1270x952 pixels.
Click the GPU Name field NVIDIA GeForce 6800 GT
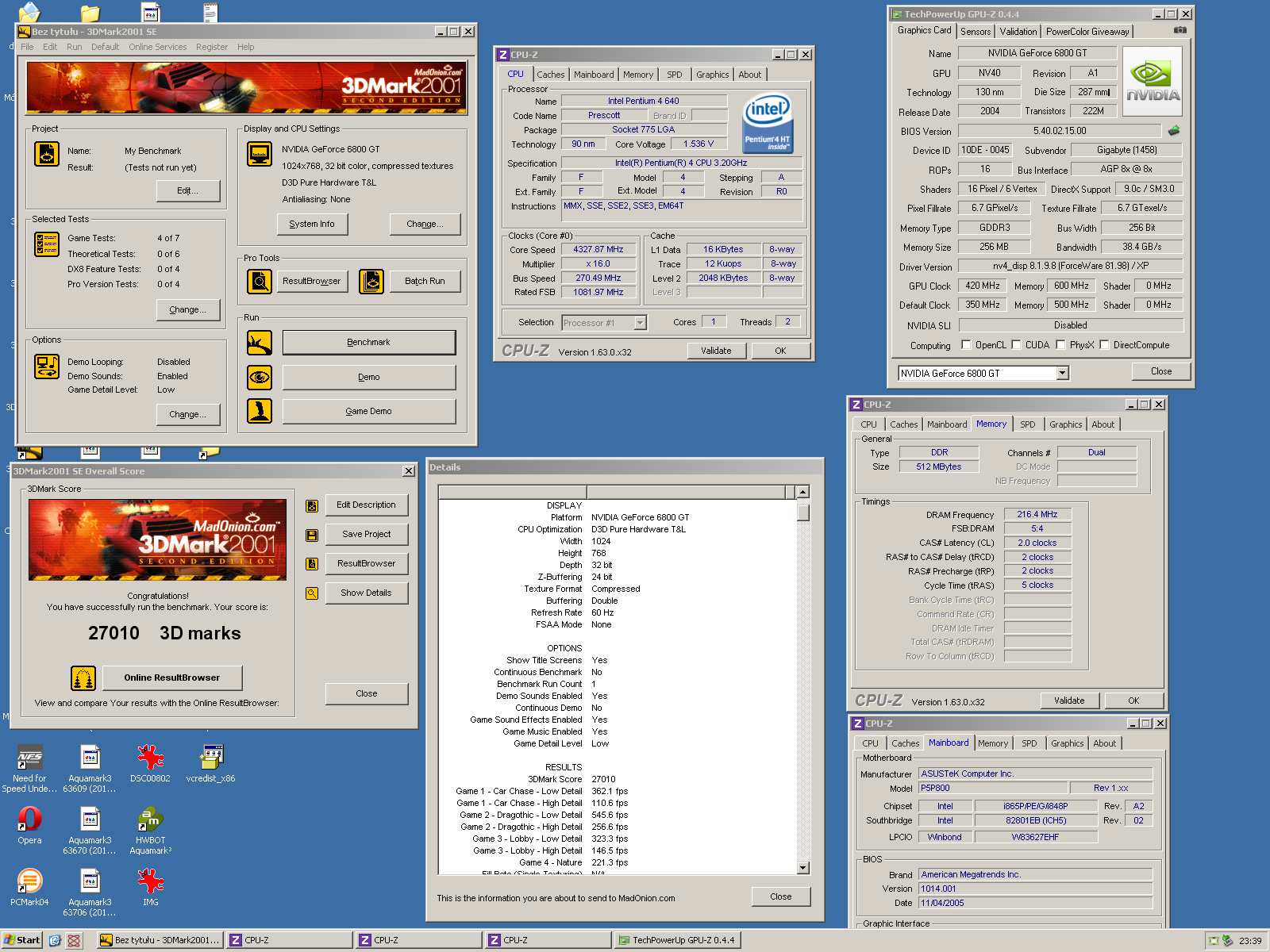pos(1037,53)
